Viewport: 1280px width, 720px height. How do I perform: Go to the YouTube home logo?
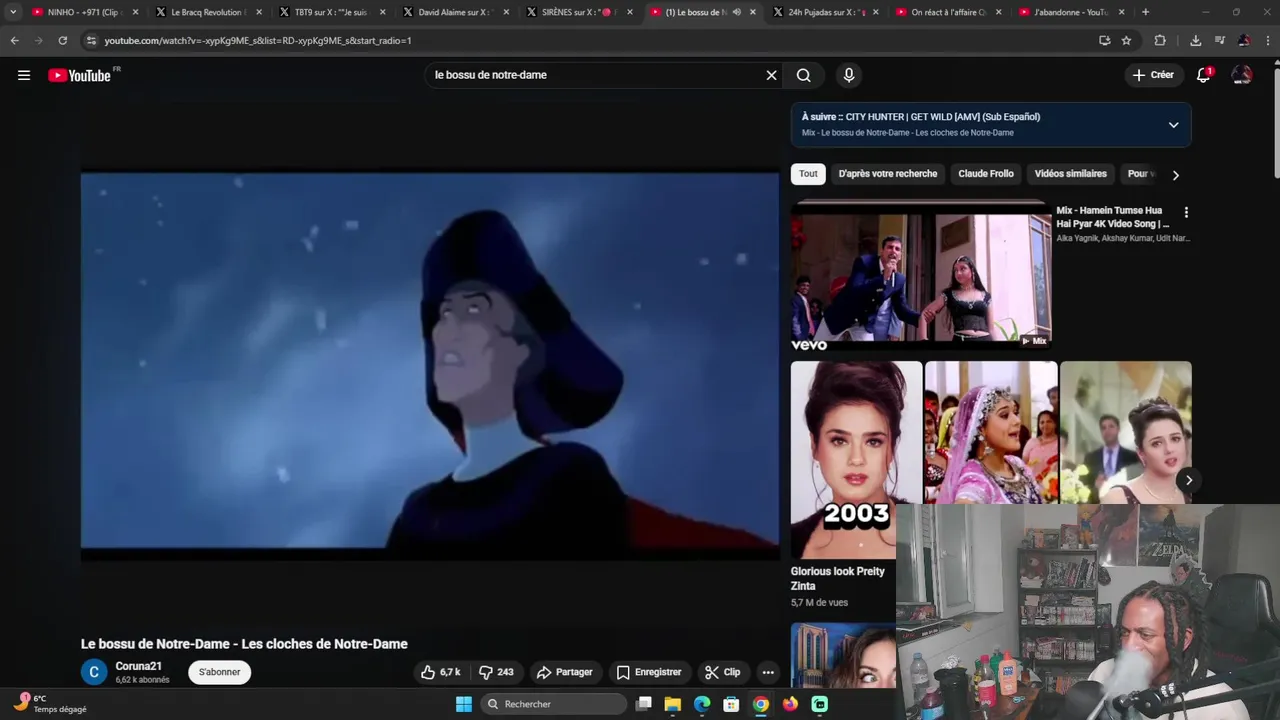[x=80, y=75]
